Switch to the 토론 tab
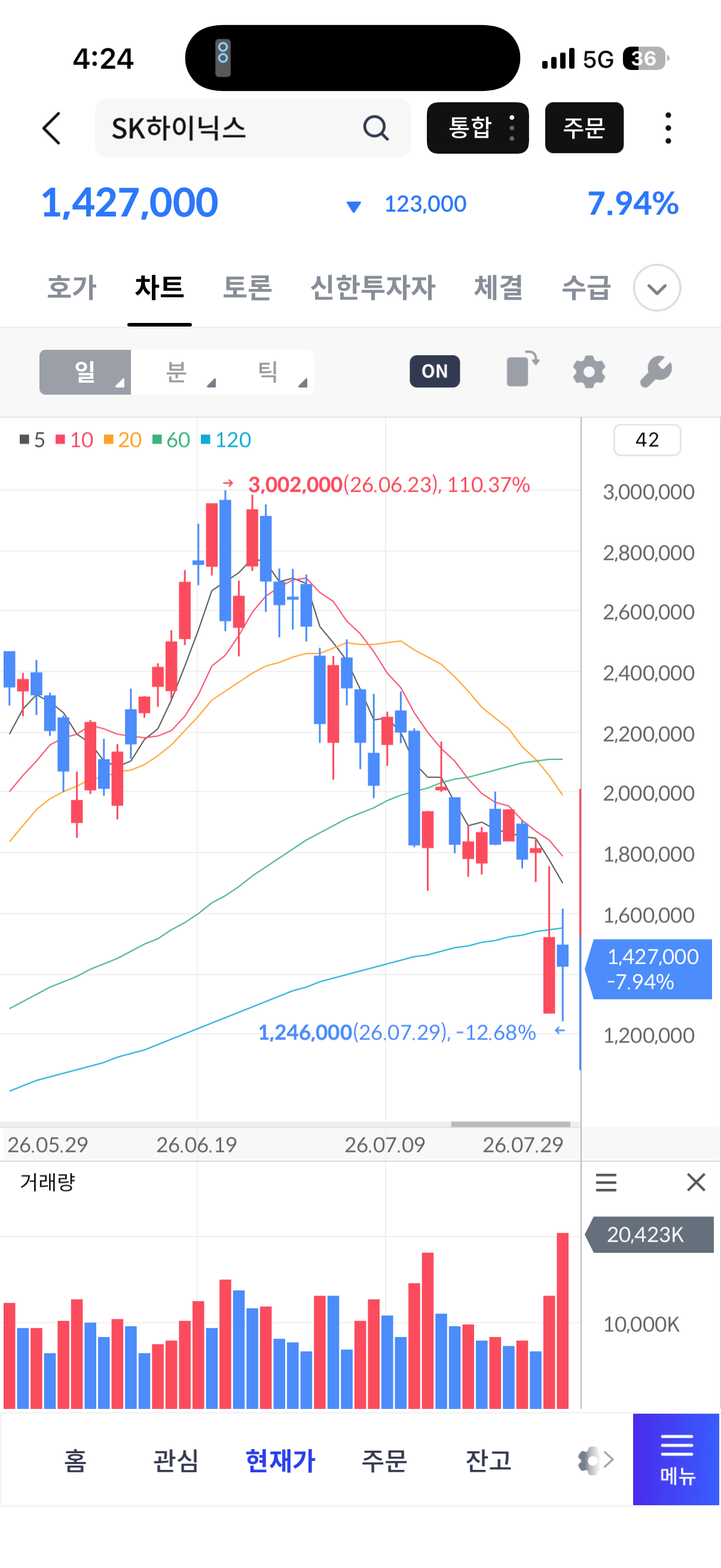 tap(247, 287)
